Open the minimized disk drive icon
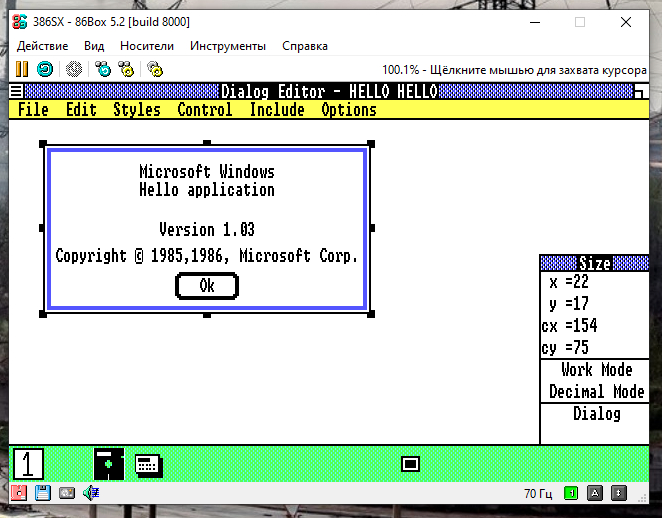This screenshot has width=662, height=518. (108, 463)
